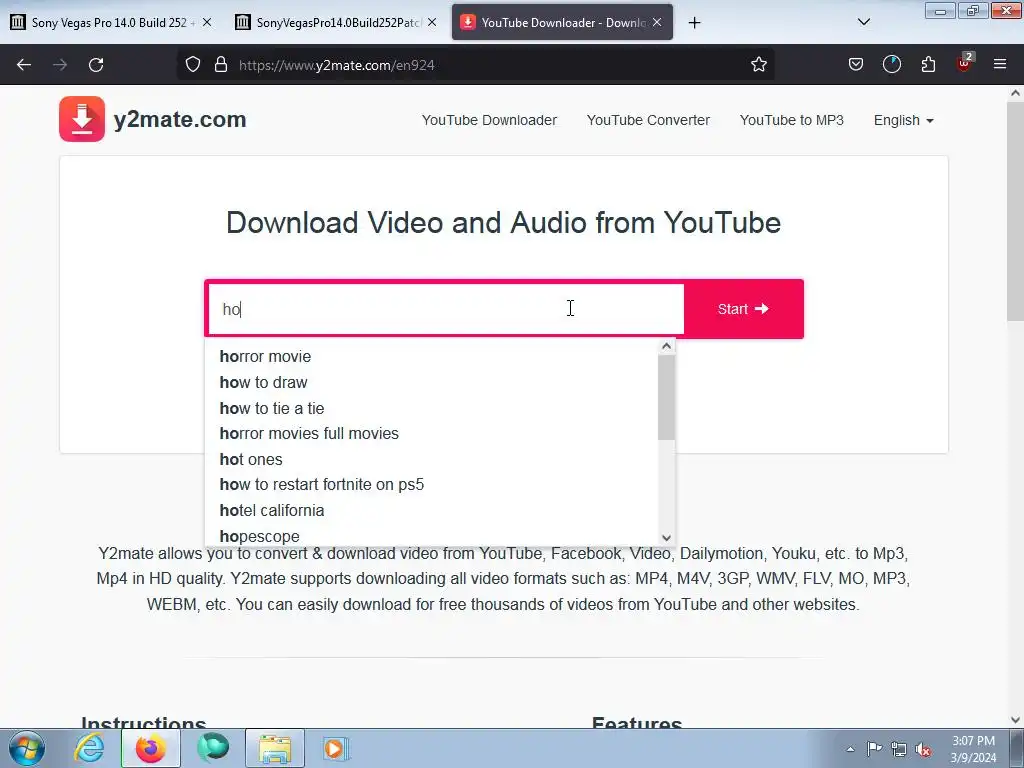
Task: Choose 'hopescope' suggestion
Action: click(431, 536)
